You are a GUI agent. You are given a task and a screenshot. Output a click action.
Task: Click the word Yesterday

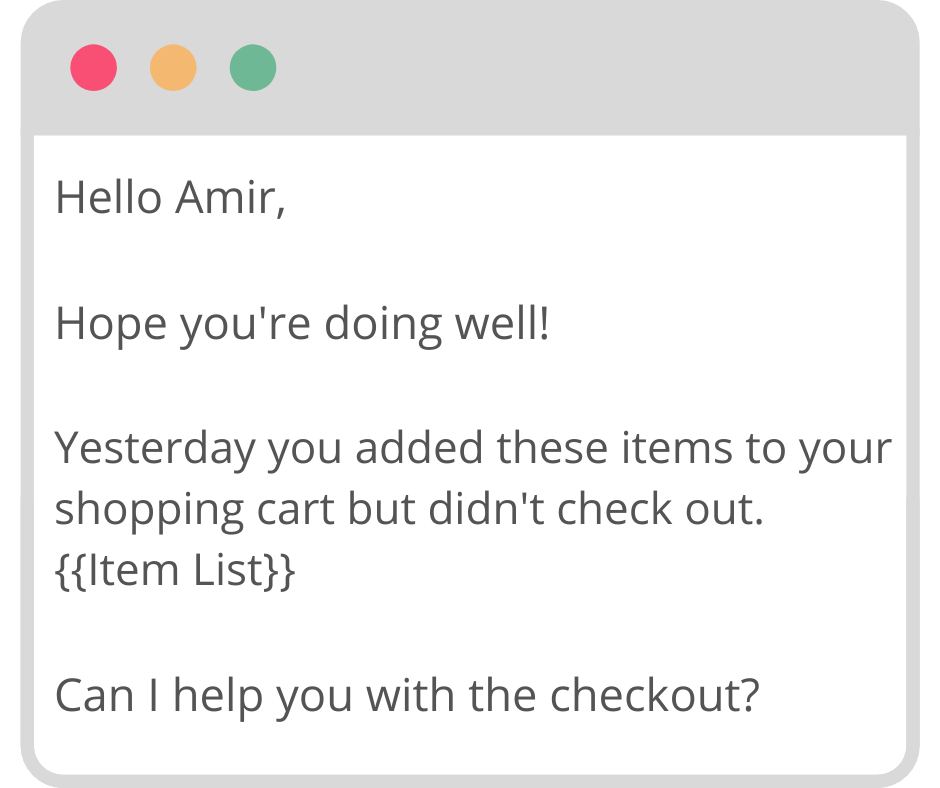pyautogui.click(x=155, y=449)
